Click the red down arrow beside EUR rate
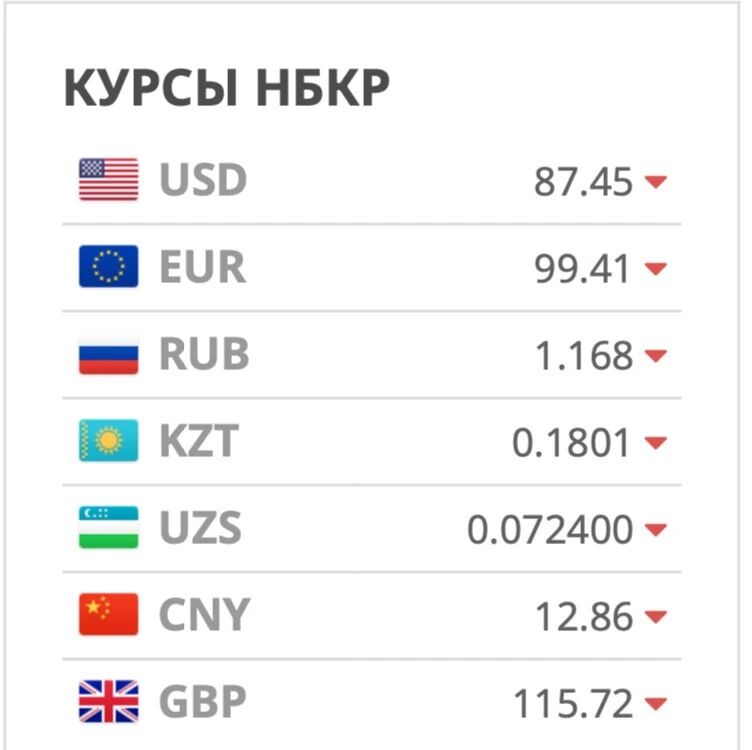Screen dimensions: 752x750 pyautogui.click(x=656, y=268)
